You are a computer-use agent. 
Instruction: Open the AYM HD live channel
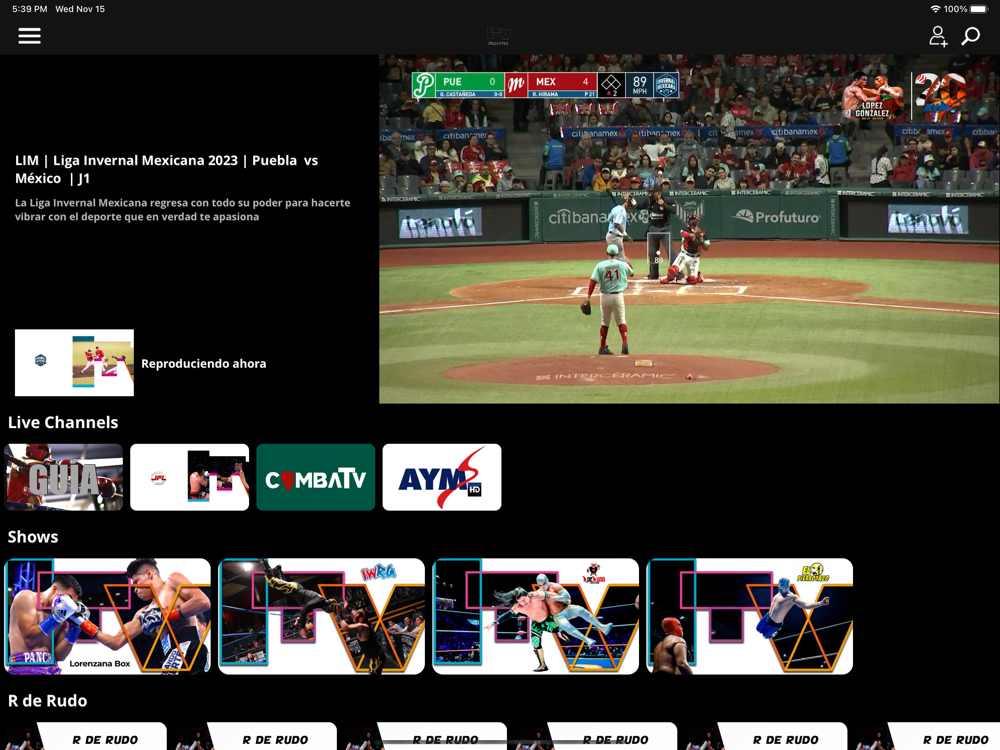[x=442, y=477]
